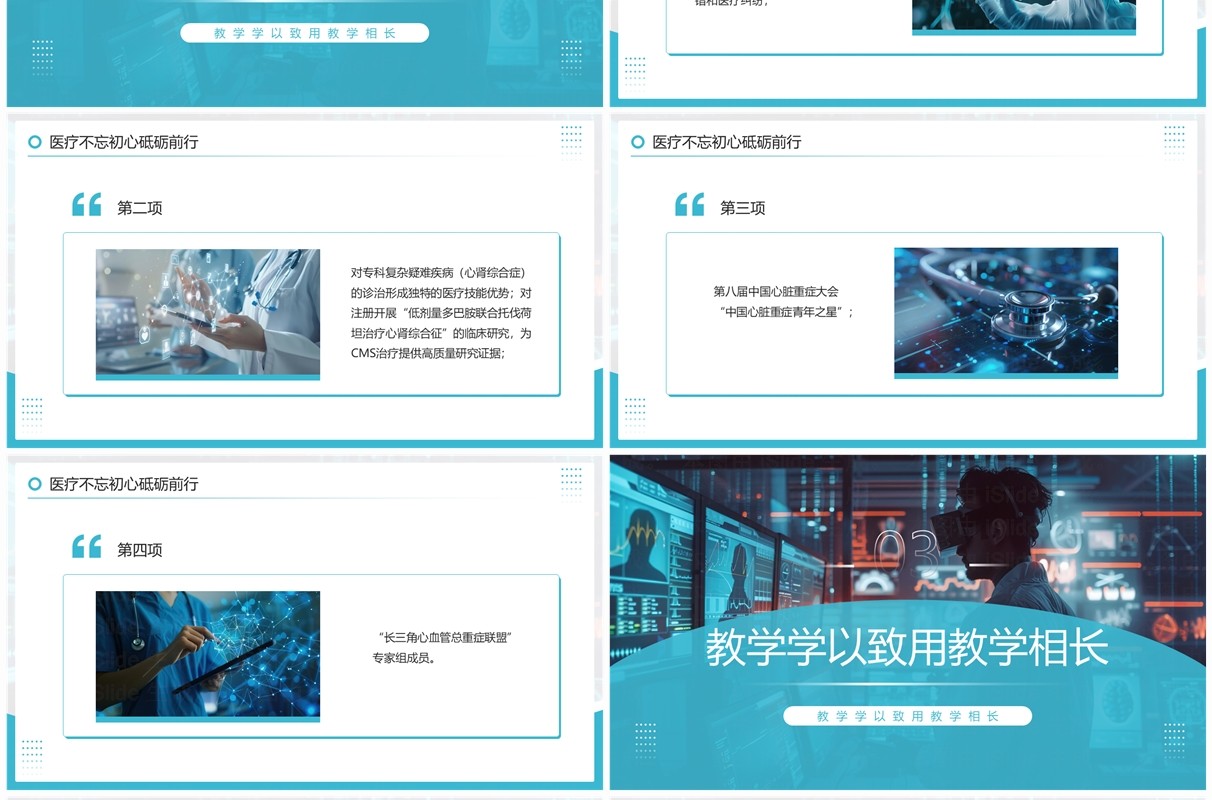Click the 第三项 heading text
Screen dimensions: 1212x800
pos(743,208)
